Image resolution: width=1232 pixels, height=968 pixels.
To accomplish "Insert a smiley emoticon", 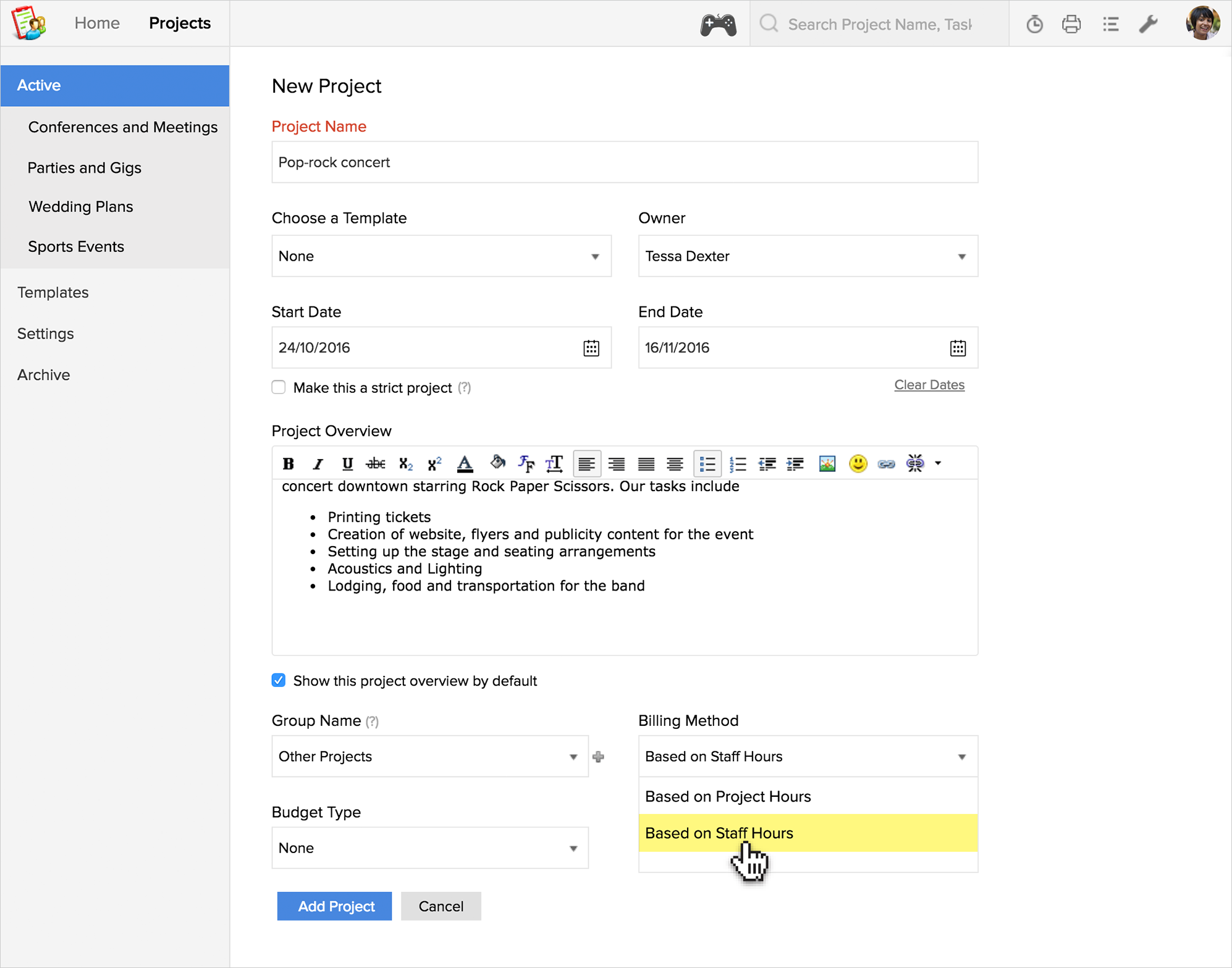I will (x=858, y=463).
